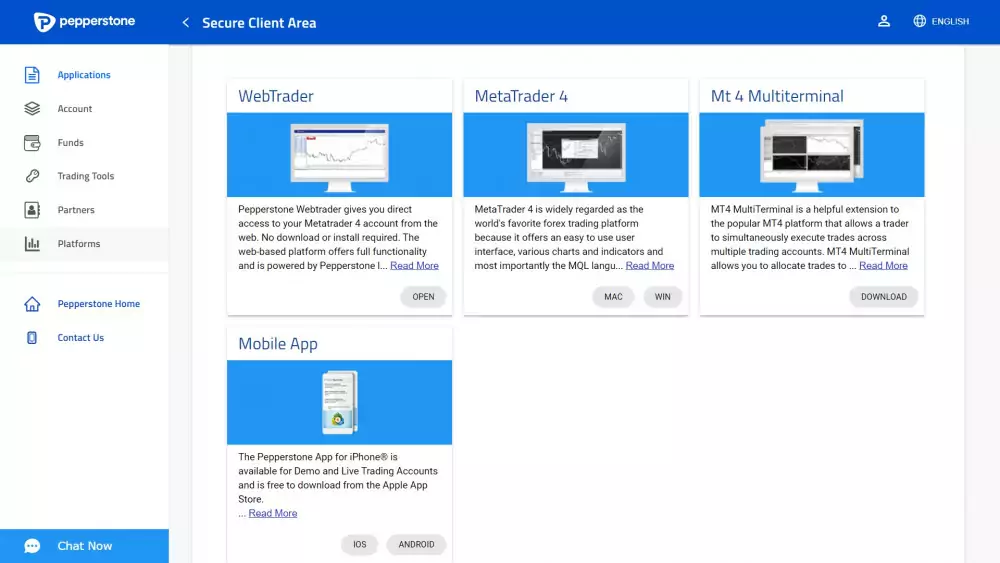Click the Applications document icon
This screenshot has height=563, width=1000.
tap(32, 75)
